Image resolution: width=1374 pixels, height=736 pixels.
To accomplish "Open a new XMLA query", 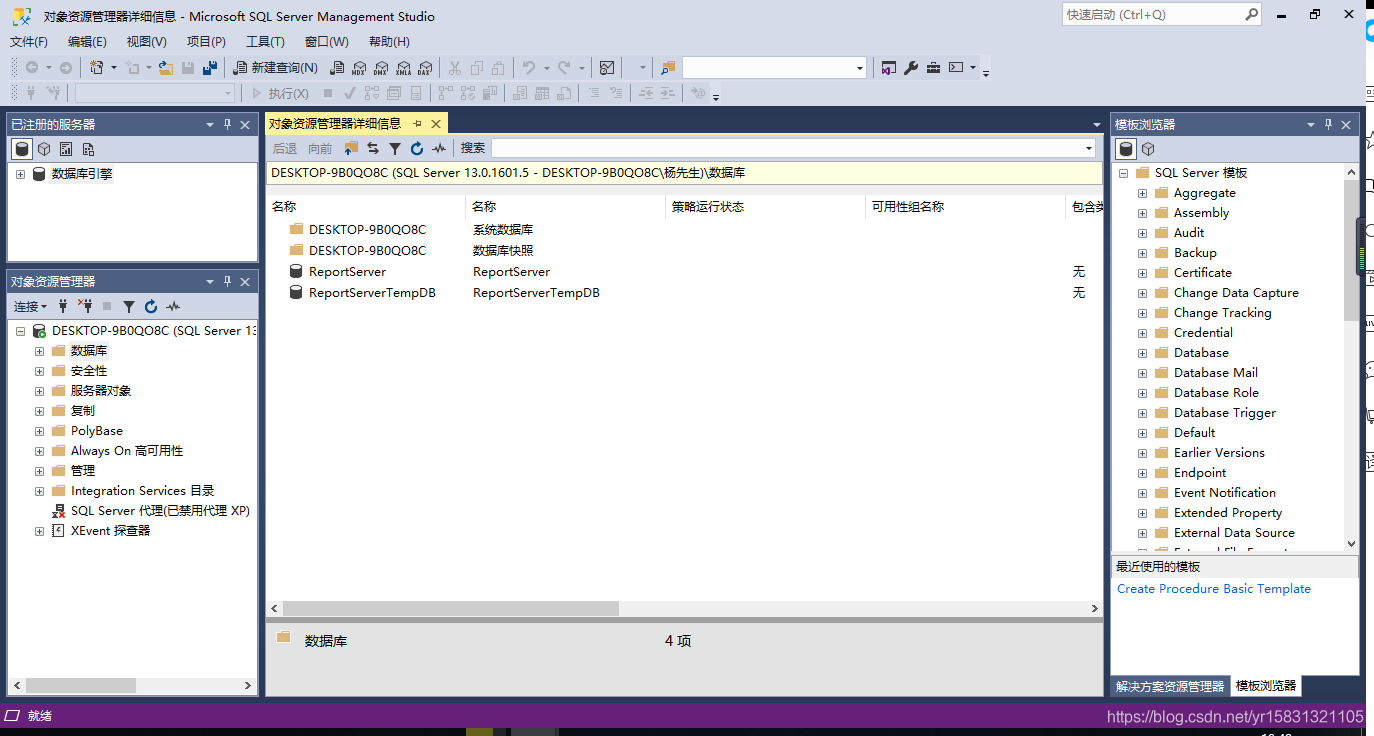I will click(x=403, y=68).
